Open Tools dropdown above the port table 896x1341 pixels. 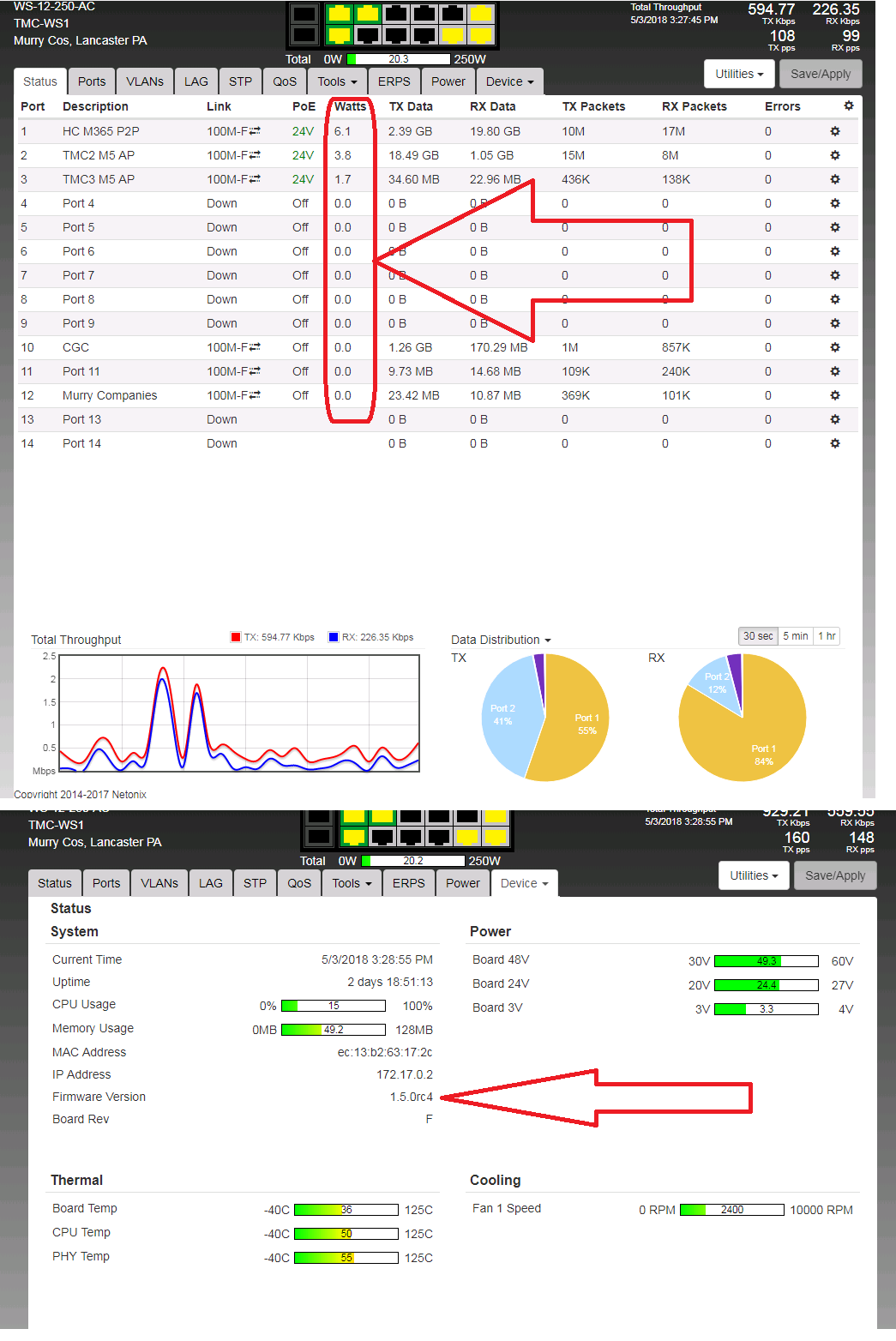pos(337,81)
